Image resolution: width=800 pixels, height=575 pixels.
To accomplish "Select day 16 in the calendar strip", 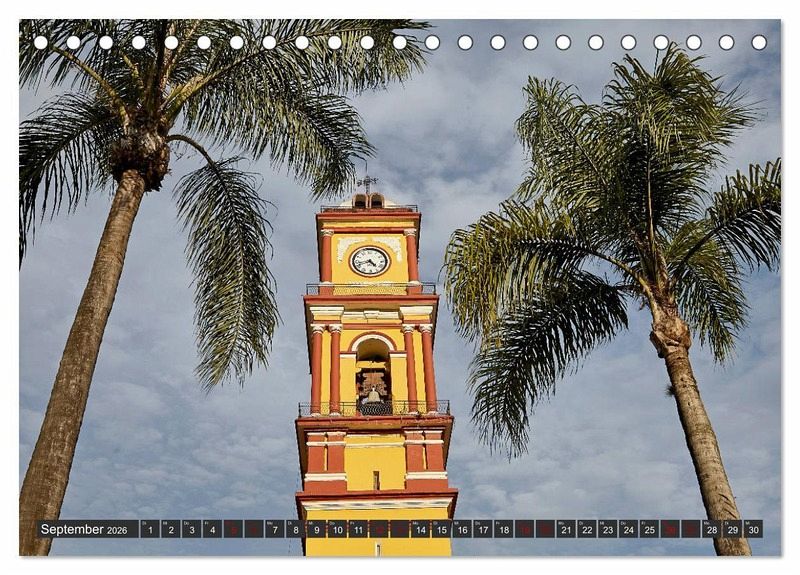I will tap(462, 529).
